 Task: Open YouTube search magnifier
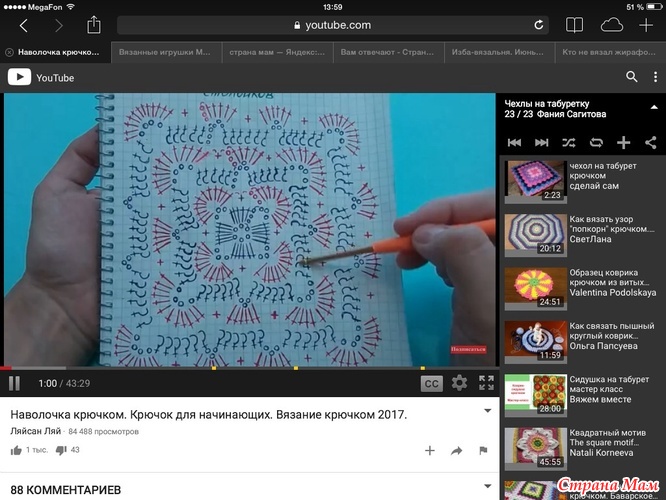tap(632, 76)
